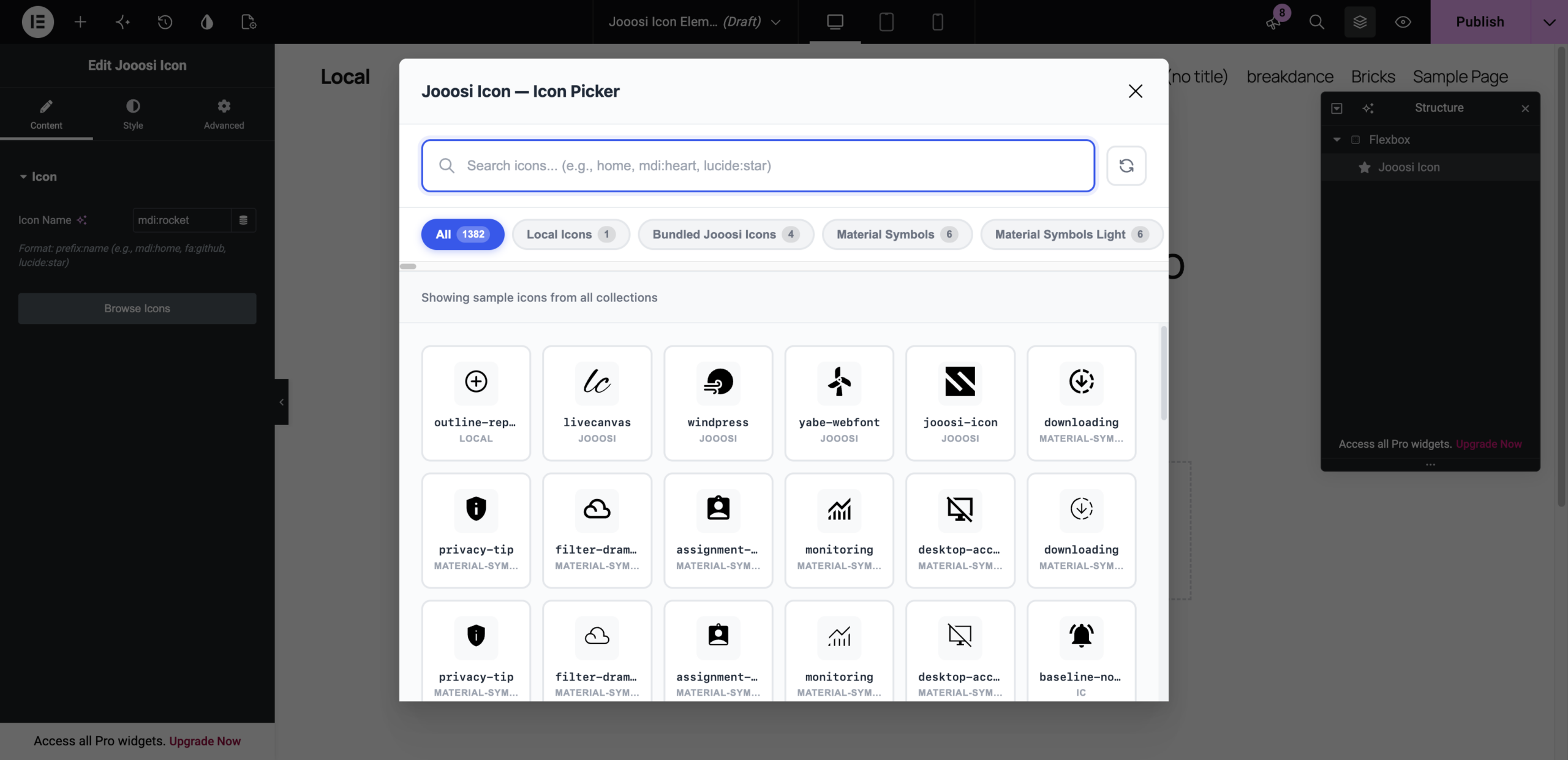Switch to the Style tab
This screenshot has width=1568, height=760.
point(133,114)
